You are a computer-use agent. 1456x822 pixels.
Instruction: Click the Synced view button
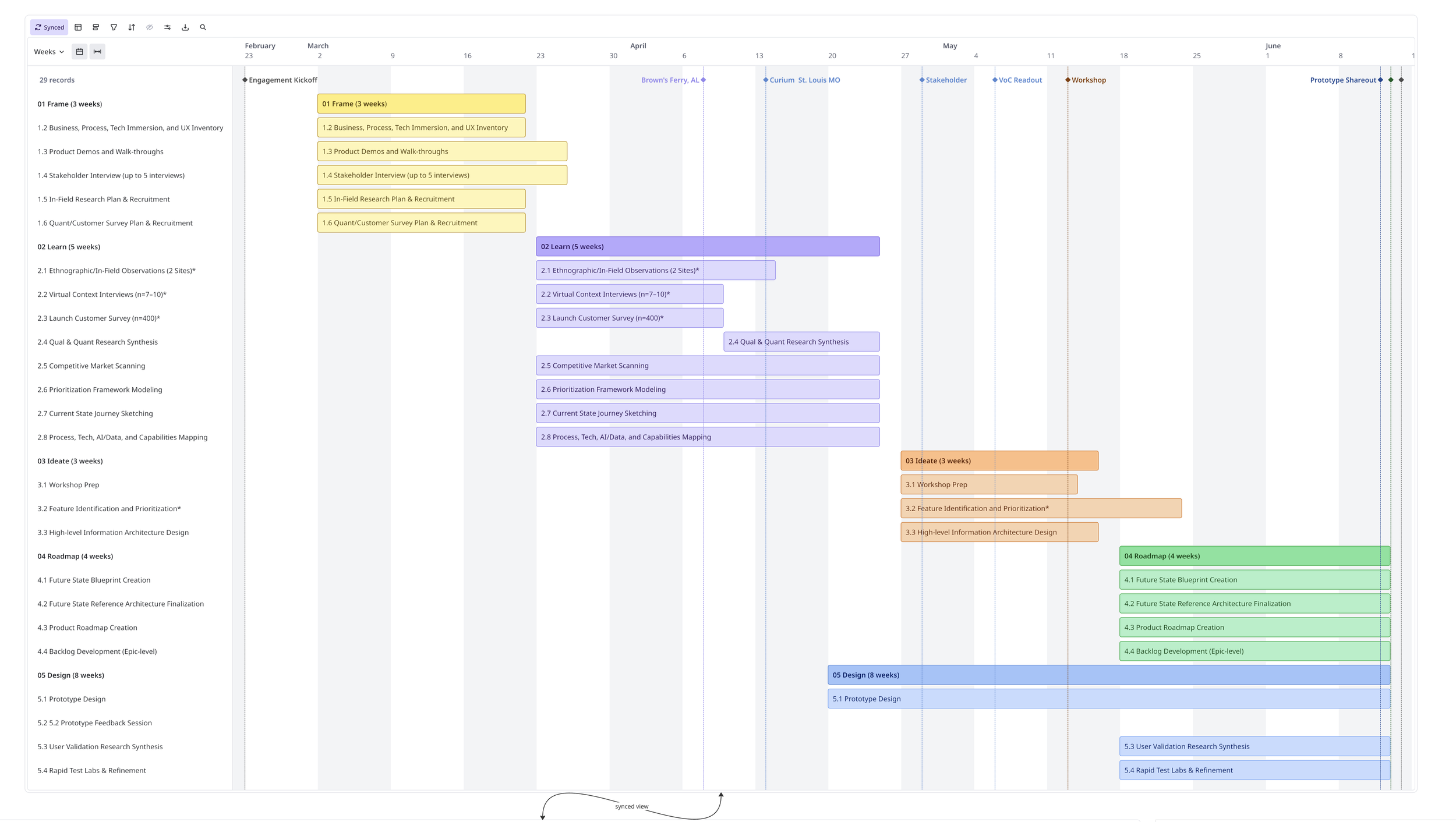[x=50, y=27]
